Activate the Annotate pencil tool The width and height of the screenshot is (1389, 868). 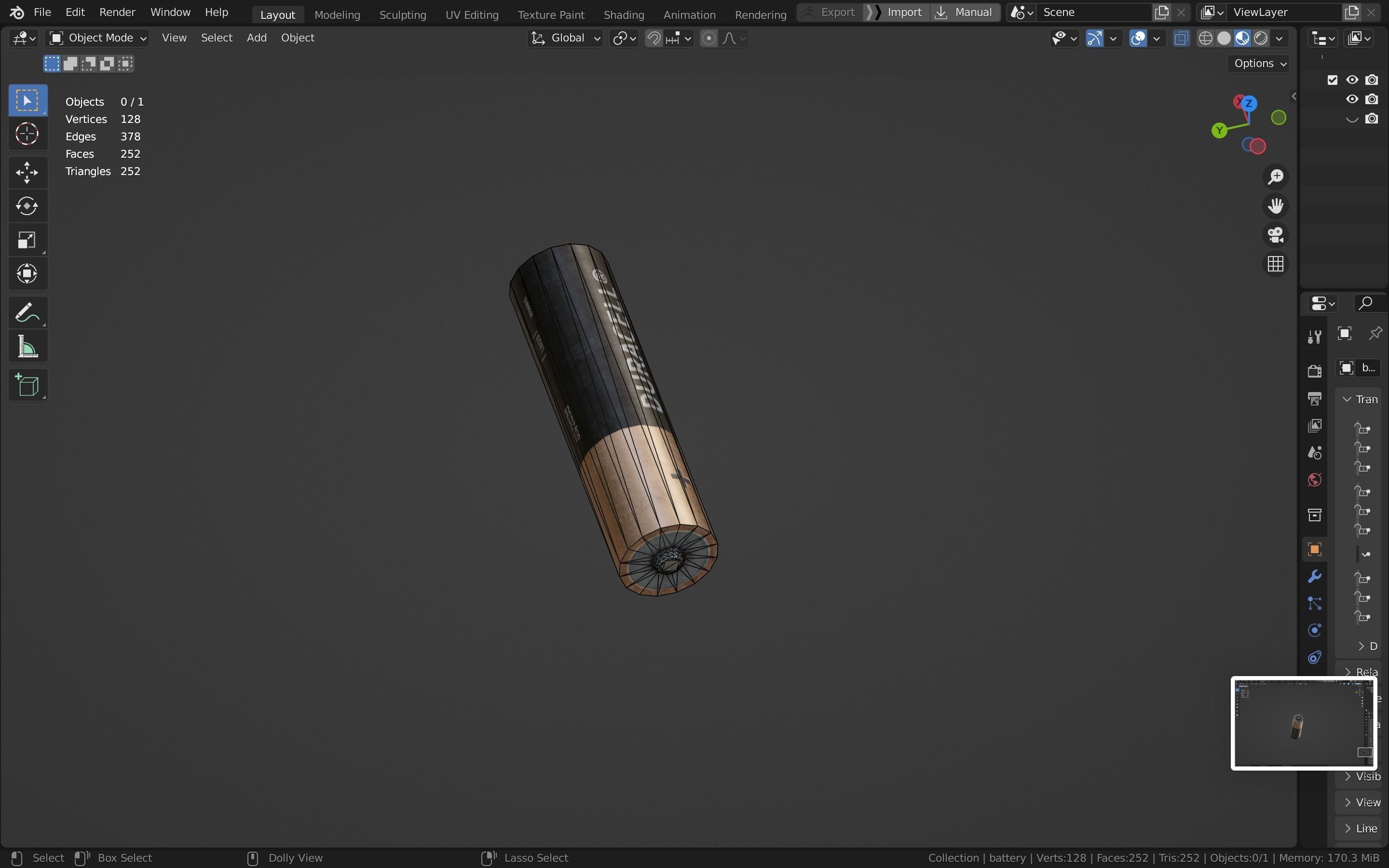[27, 313]
